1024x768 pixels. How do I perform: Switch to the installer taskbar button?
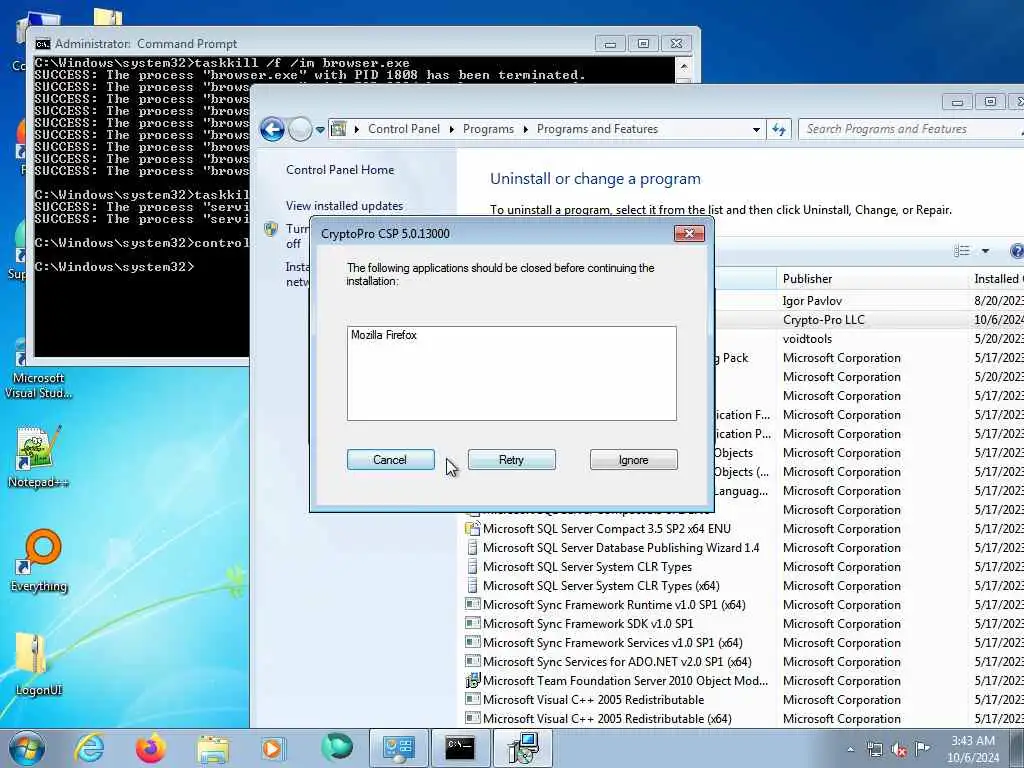pyautogui.click(x=522, y=748)
